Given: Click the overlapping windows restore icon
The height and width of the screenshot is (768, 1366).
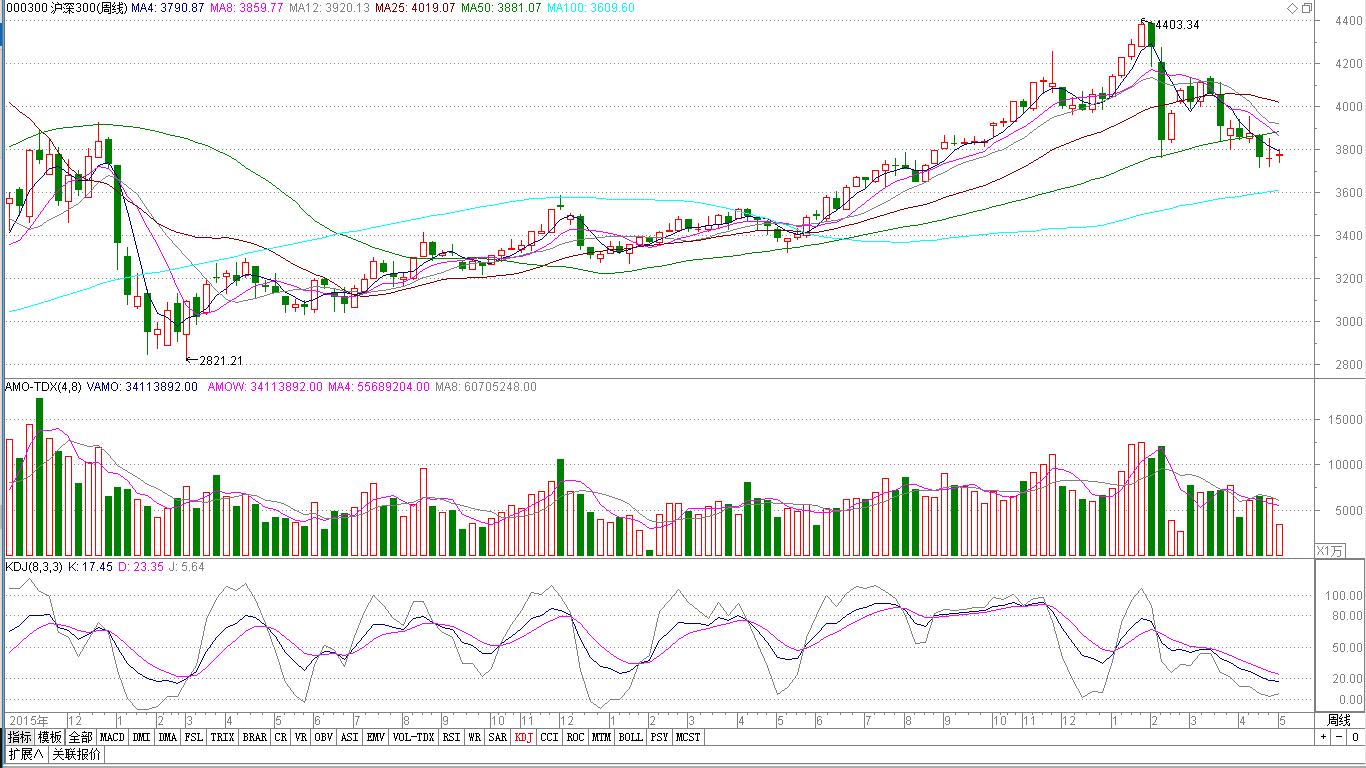Looking at the screenshot, I should point(1307,8).
